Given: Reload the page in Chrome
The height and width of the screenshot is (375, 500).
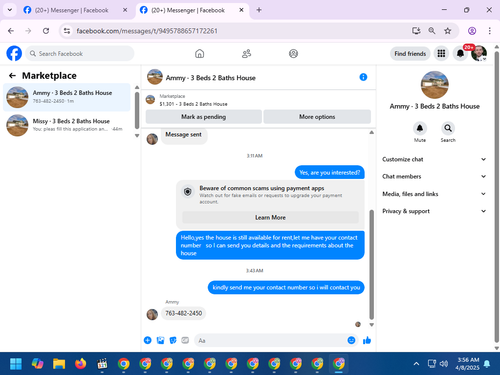Looking at the screenshot, I should click(x=46, y=31).
